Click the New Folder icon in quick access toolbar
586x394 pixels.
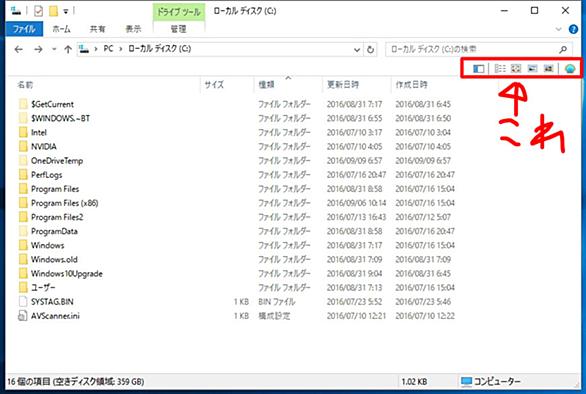tap(53, 11)
